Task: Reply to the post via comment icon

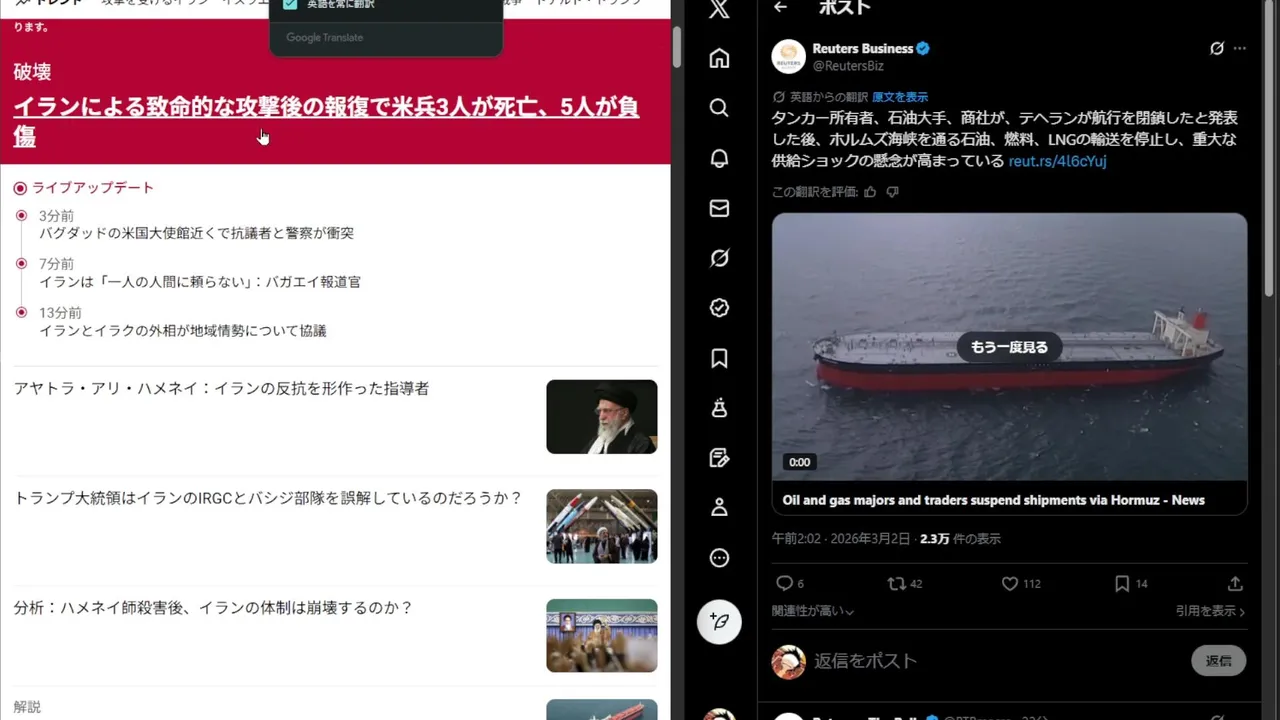Action: [x=785, y=583]
